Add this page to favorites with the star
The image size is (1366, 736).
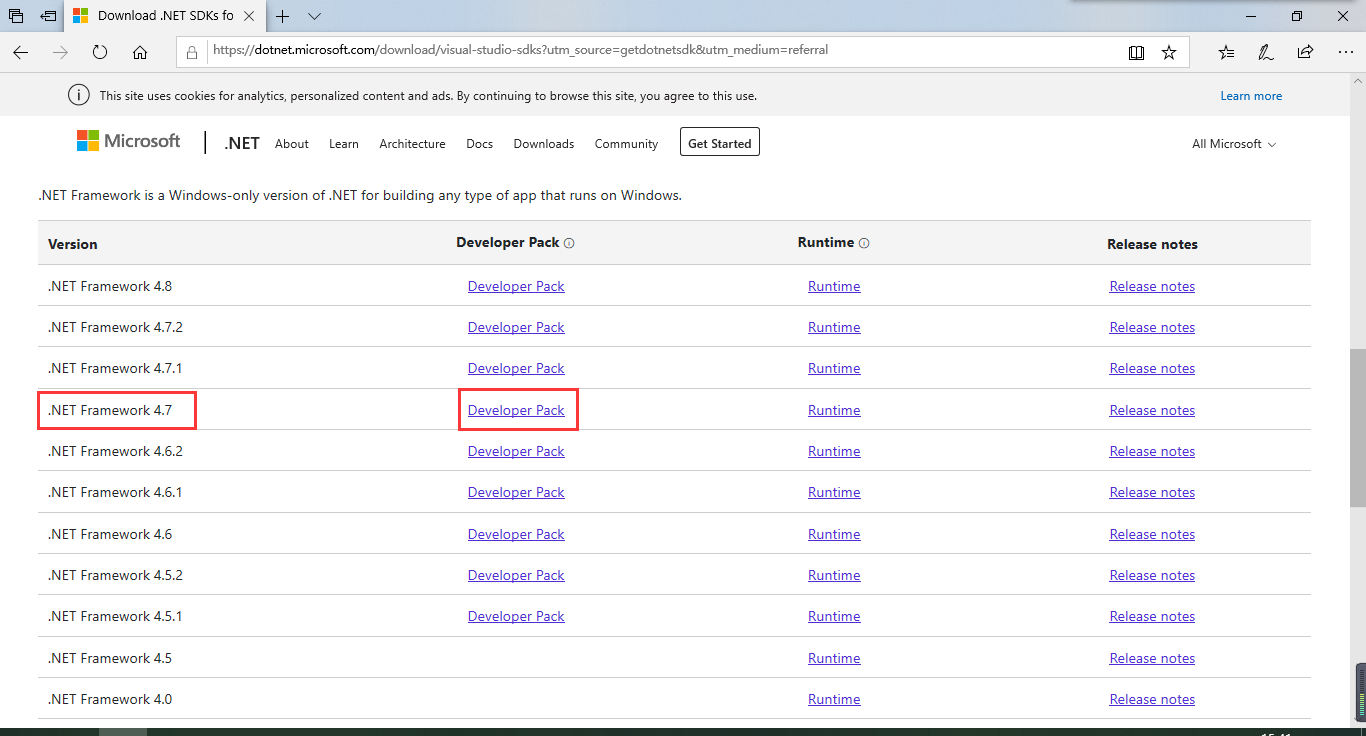[x=1169, y=51]
